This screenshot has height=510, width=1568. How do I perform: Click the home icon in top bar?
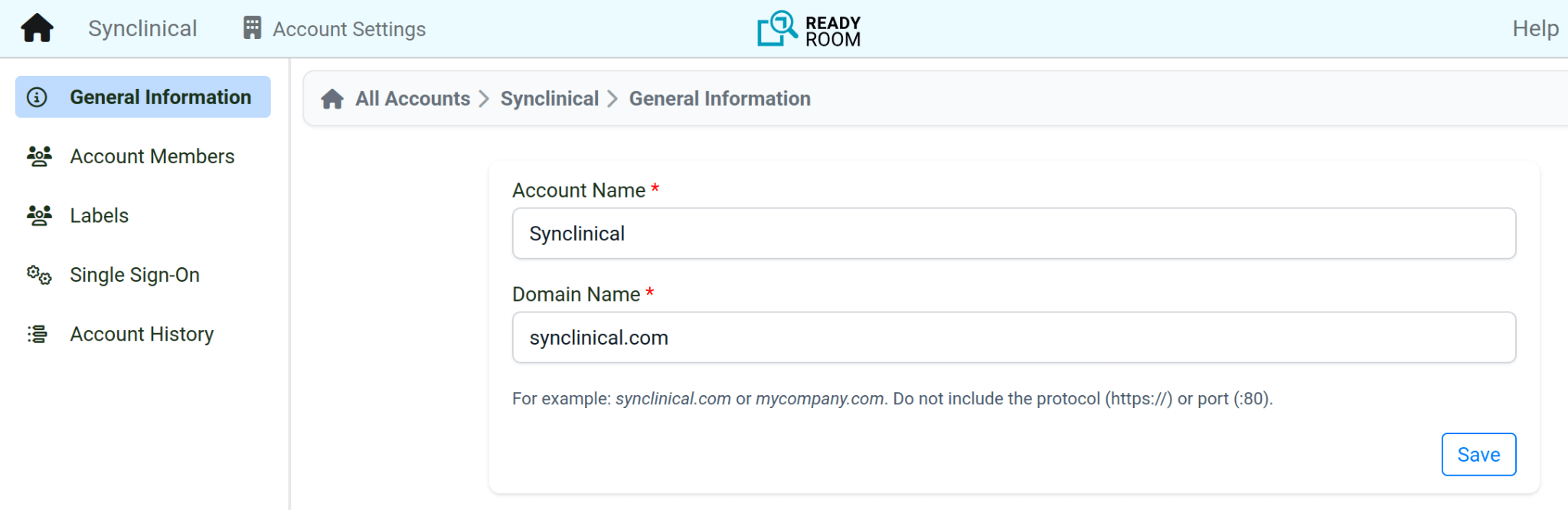(37, 28)
